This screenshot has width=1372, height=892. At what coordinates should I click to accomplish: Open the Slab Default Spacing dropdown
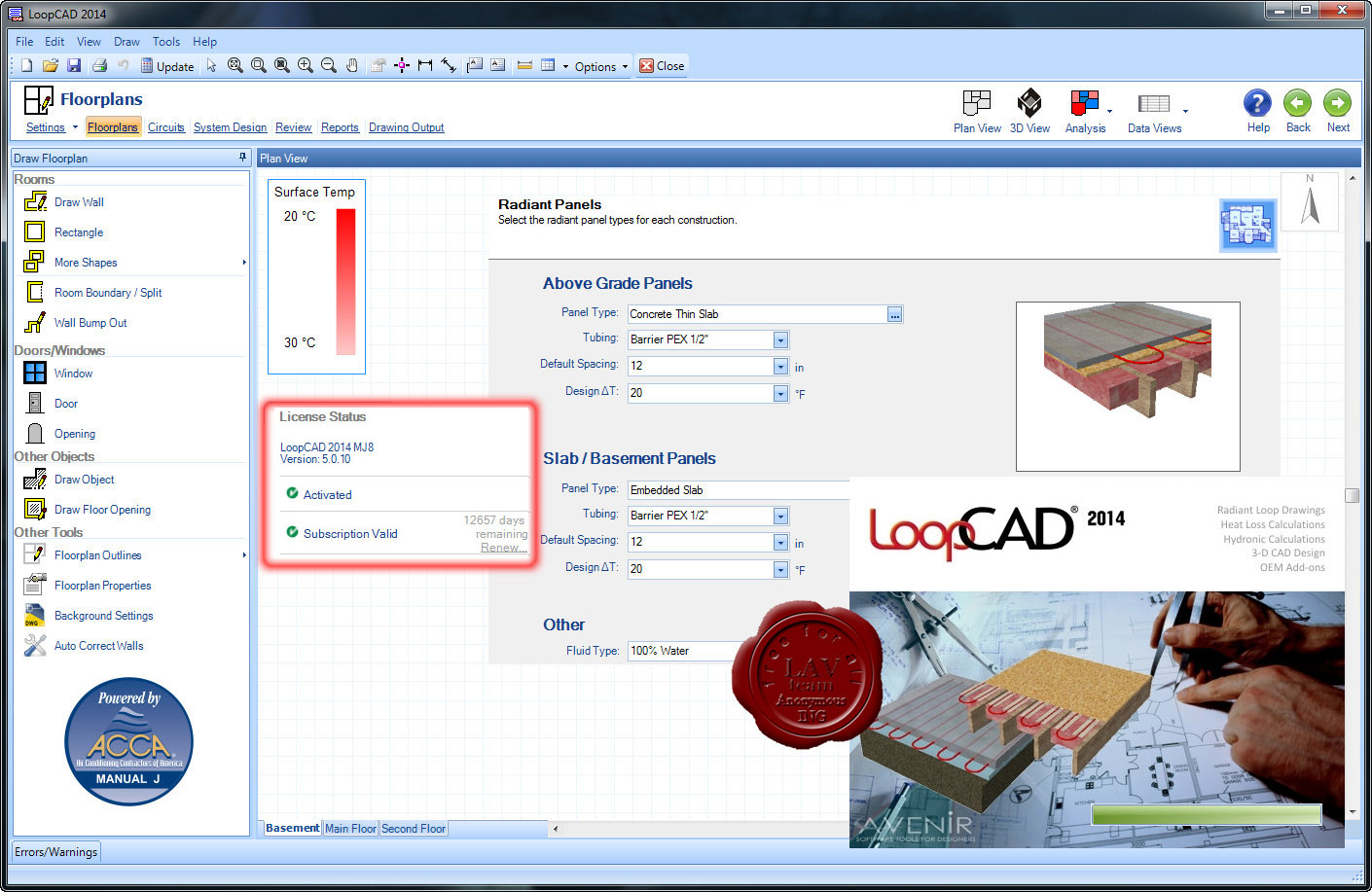tap(780, 542)
